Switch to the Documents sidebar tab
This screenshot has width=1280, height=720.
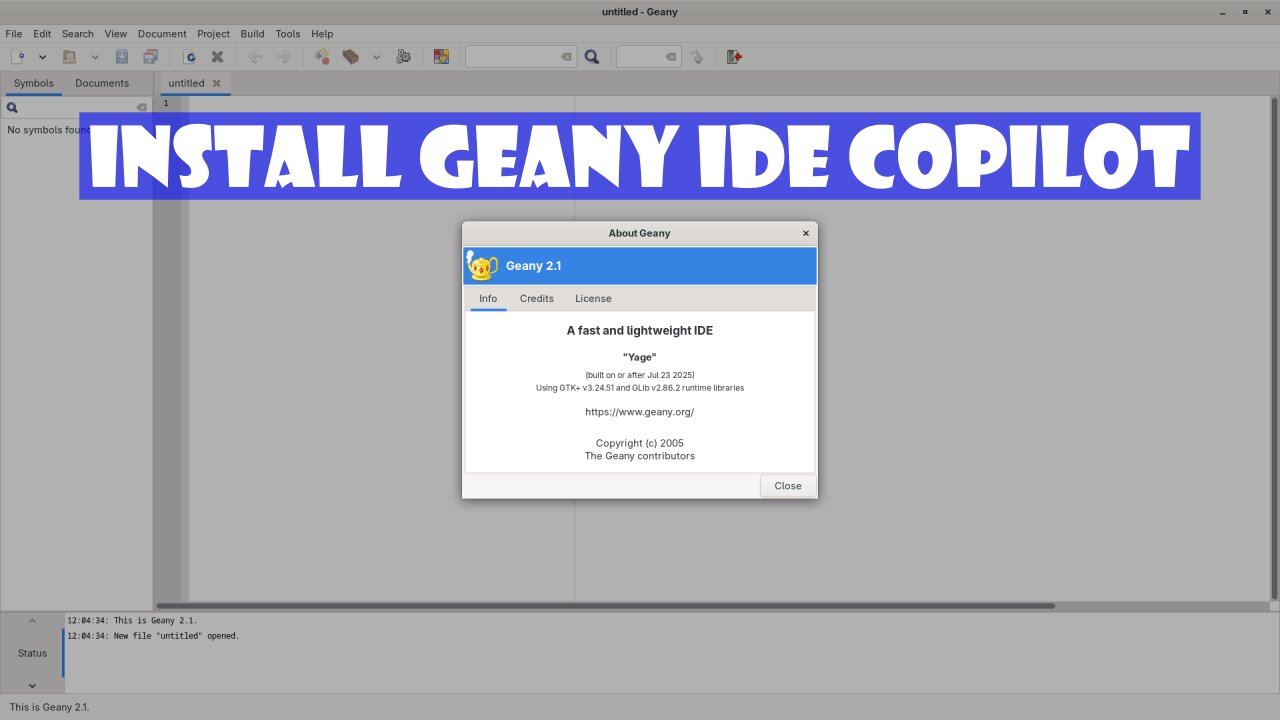[x=102, y=83]
